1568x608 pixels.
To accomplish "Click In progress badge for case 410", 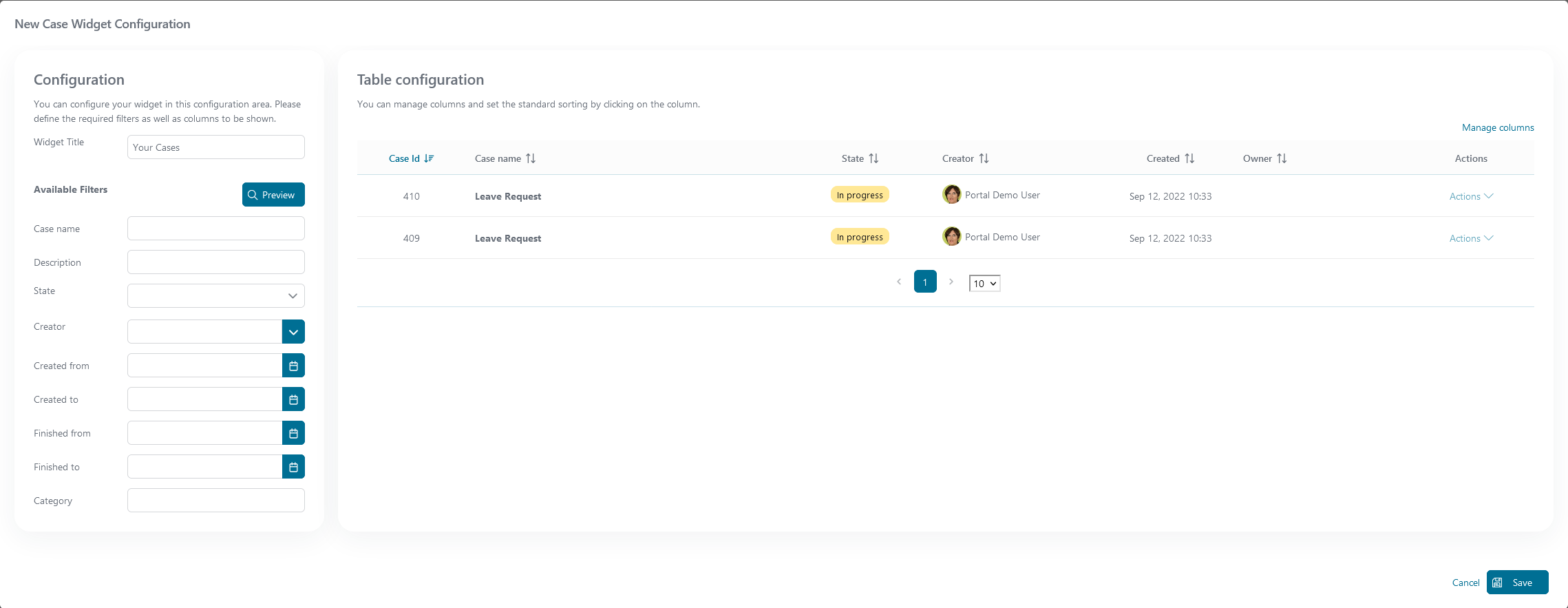I will coord(860,195).
